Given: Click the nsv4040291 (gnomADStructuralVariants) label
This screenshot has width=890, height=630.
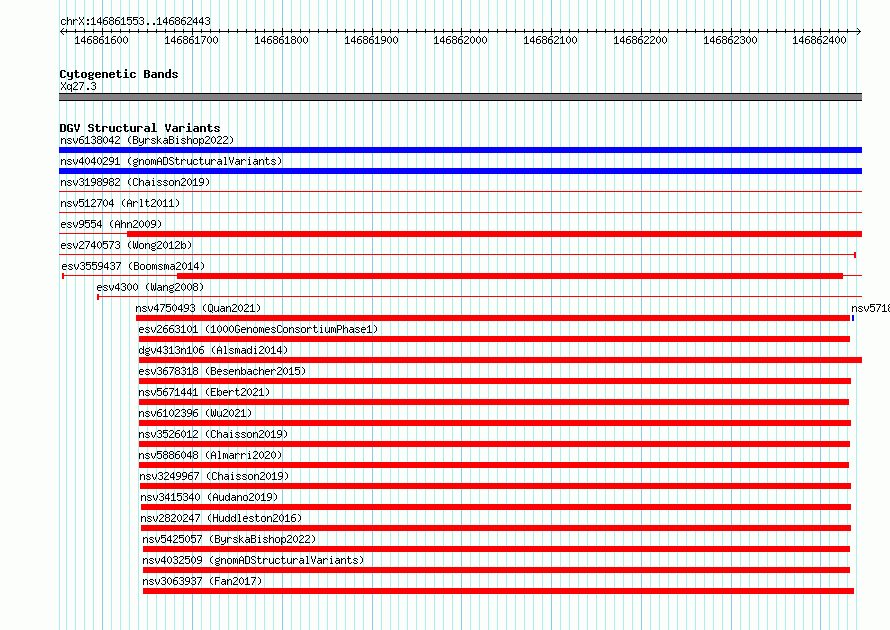Looking at the screenshot, I should coord(171,161).
